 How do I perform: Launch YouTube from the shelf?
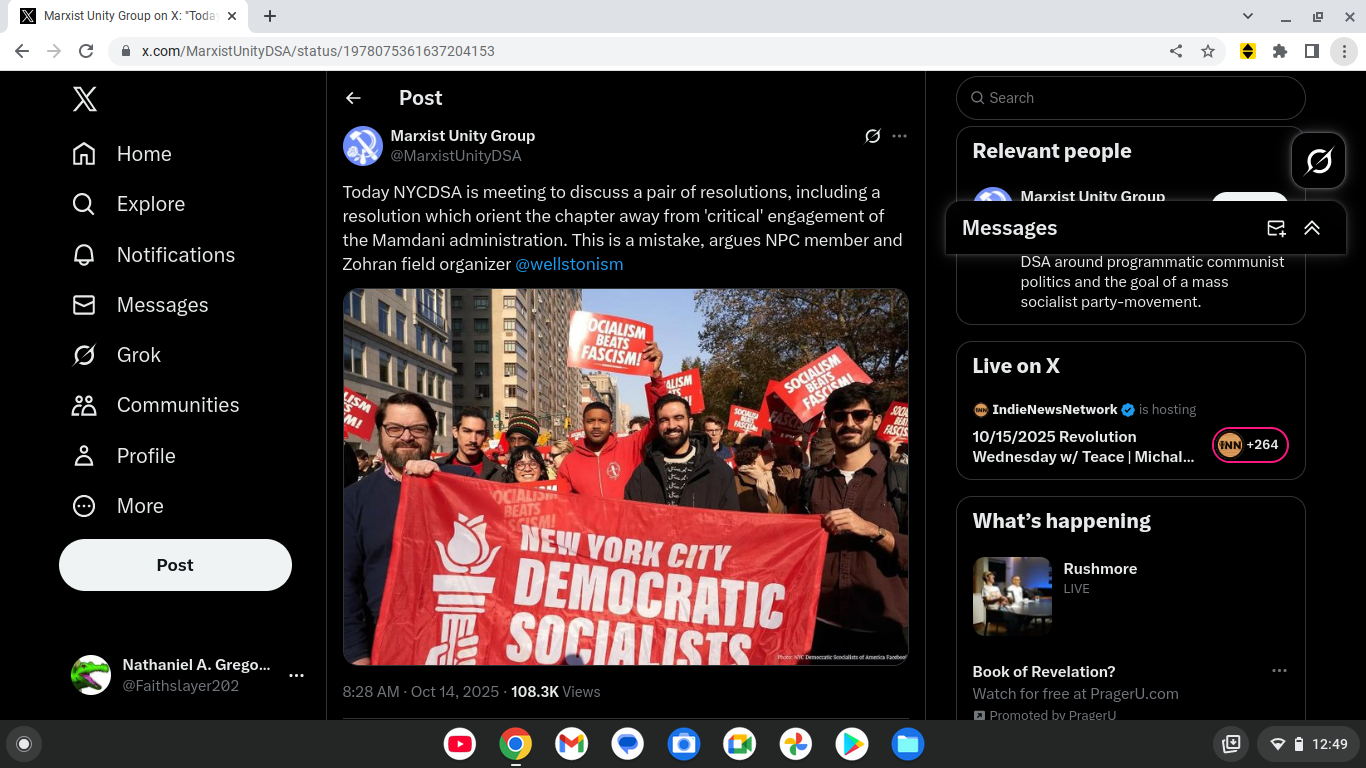pyautogui.click(x=460, y=744)
